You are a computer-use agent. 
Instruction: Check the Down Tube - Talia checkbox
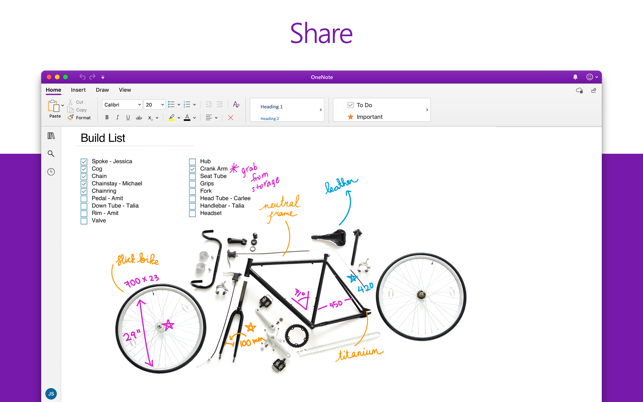click(84, 206)
